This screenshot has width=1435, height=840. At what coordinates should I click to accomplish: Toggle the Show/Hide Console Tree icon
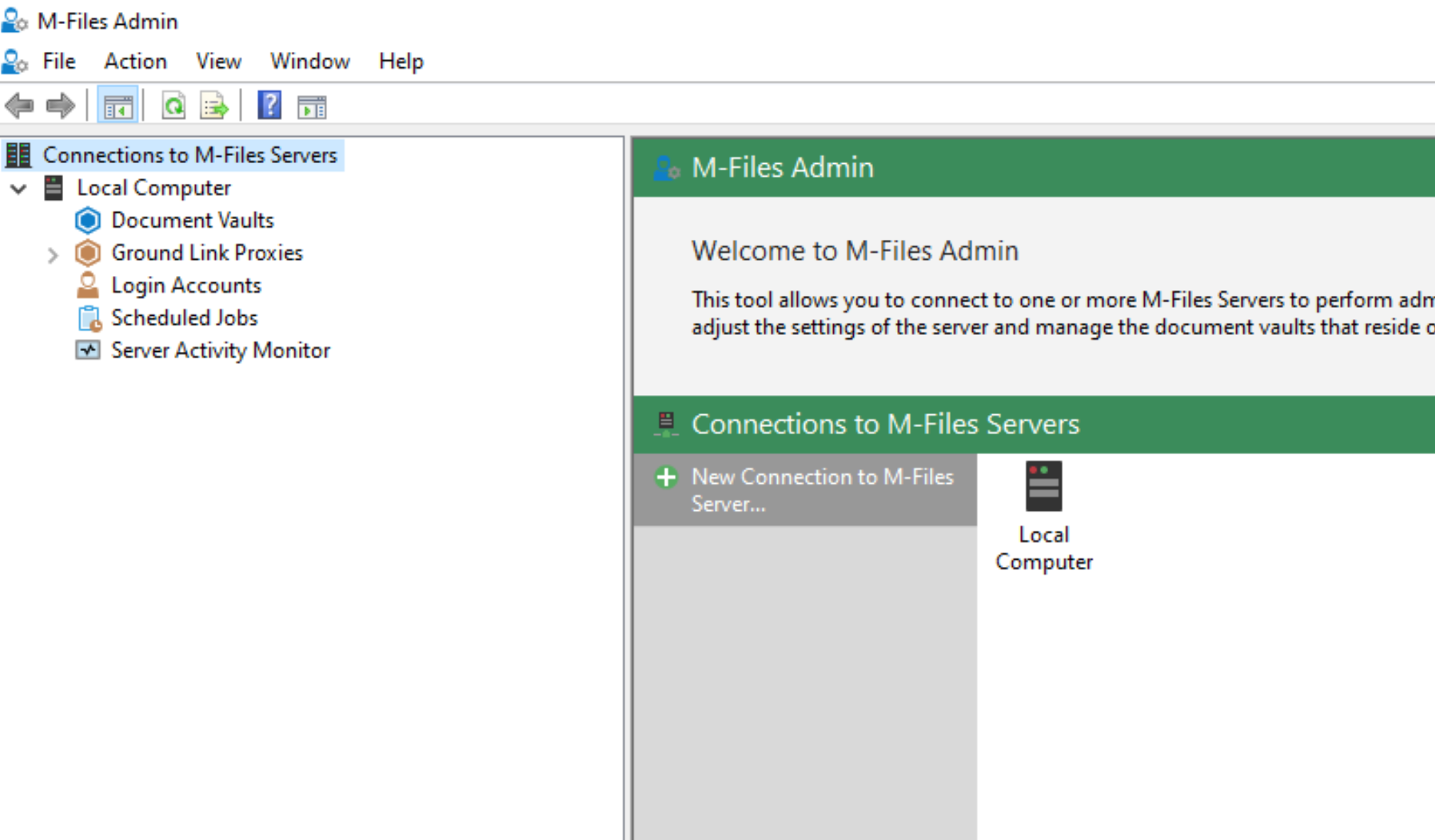click(118, 106)
